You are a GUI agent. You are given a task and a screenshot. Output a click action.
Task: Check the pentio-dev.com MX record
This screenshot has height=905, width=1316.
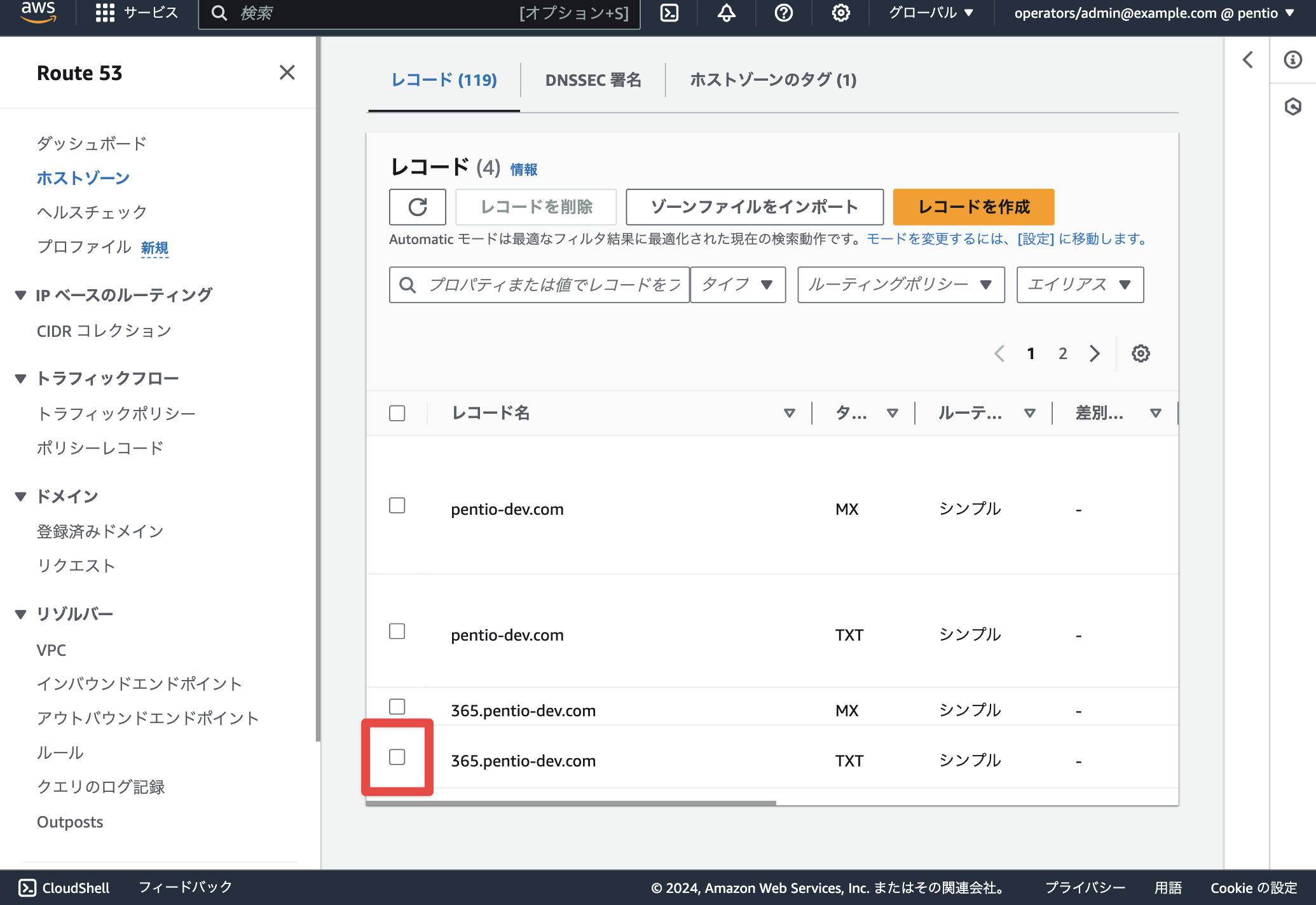[x=397, y=505]
